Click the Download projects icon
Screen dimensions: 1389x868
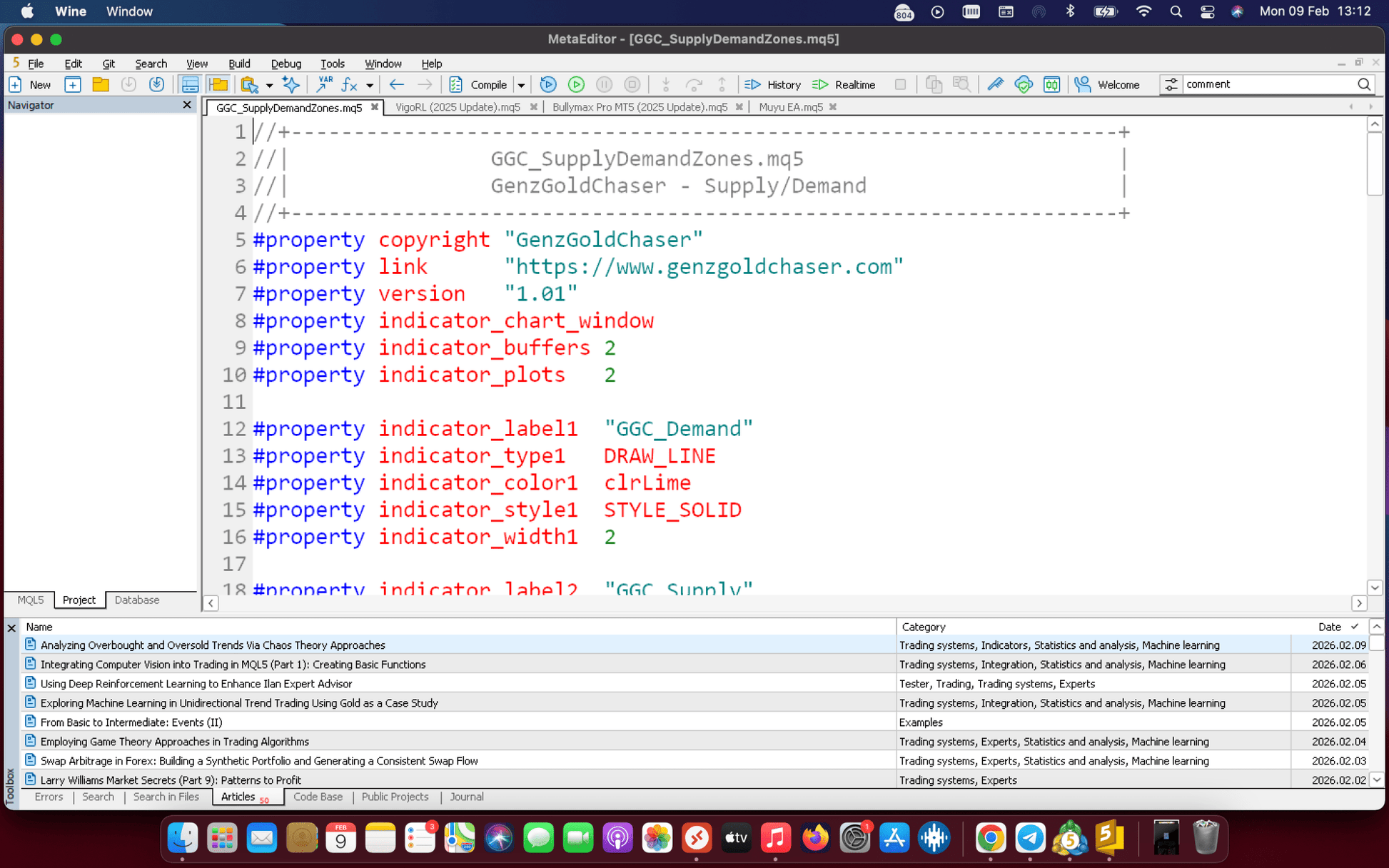(156, 84)
